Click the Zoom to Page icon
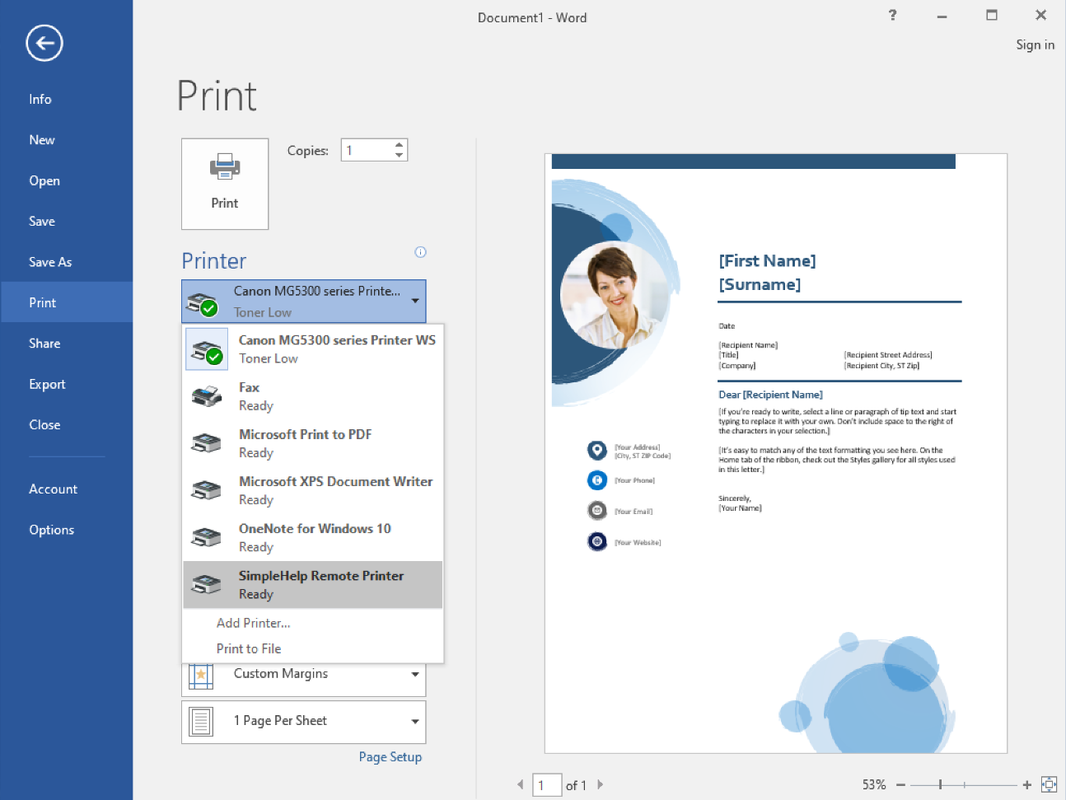The width and height of the screenshot is (1066, 800). pyautogui.click(x=1049, y=784)
